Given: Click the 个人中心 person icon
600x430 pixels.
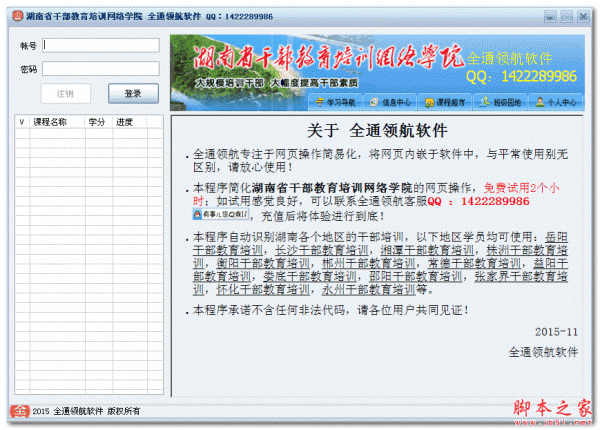Looking at the screenshot, I should (540, 102).
